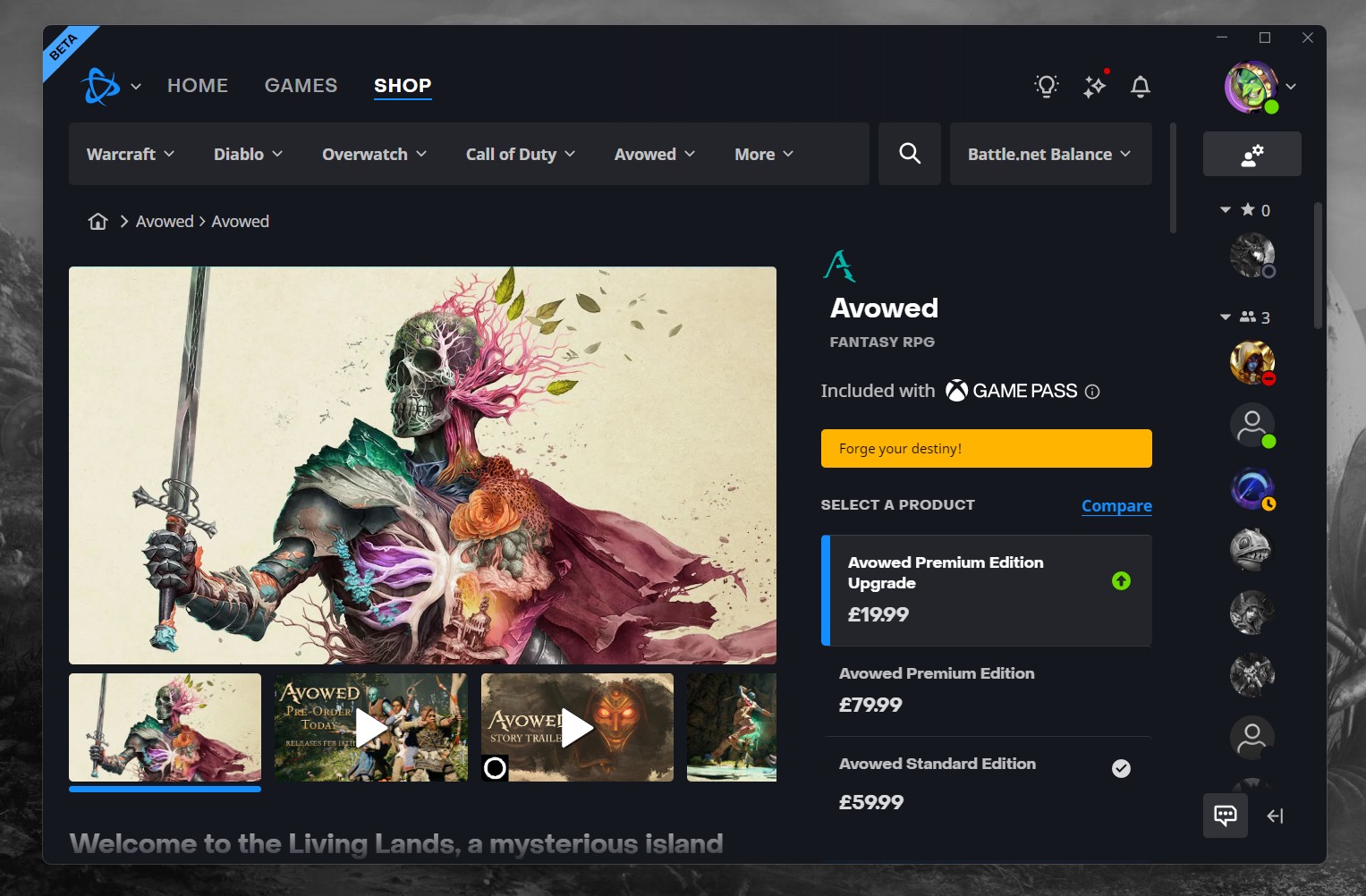Open the Battle.net logo menu
The height and width of the screenshot is (896, 1366).
[x=110, y=86]
